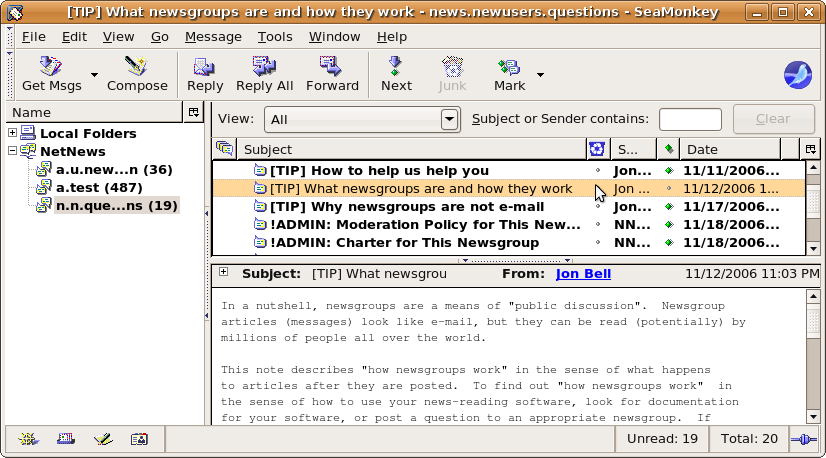Open the View filter dropdown
Viewport: 826px width, 458px height.
[x=450, y=120]
